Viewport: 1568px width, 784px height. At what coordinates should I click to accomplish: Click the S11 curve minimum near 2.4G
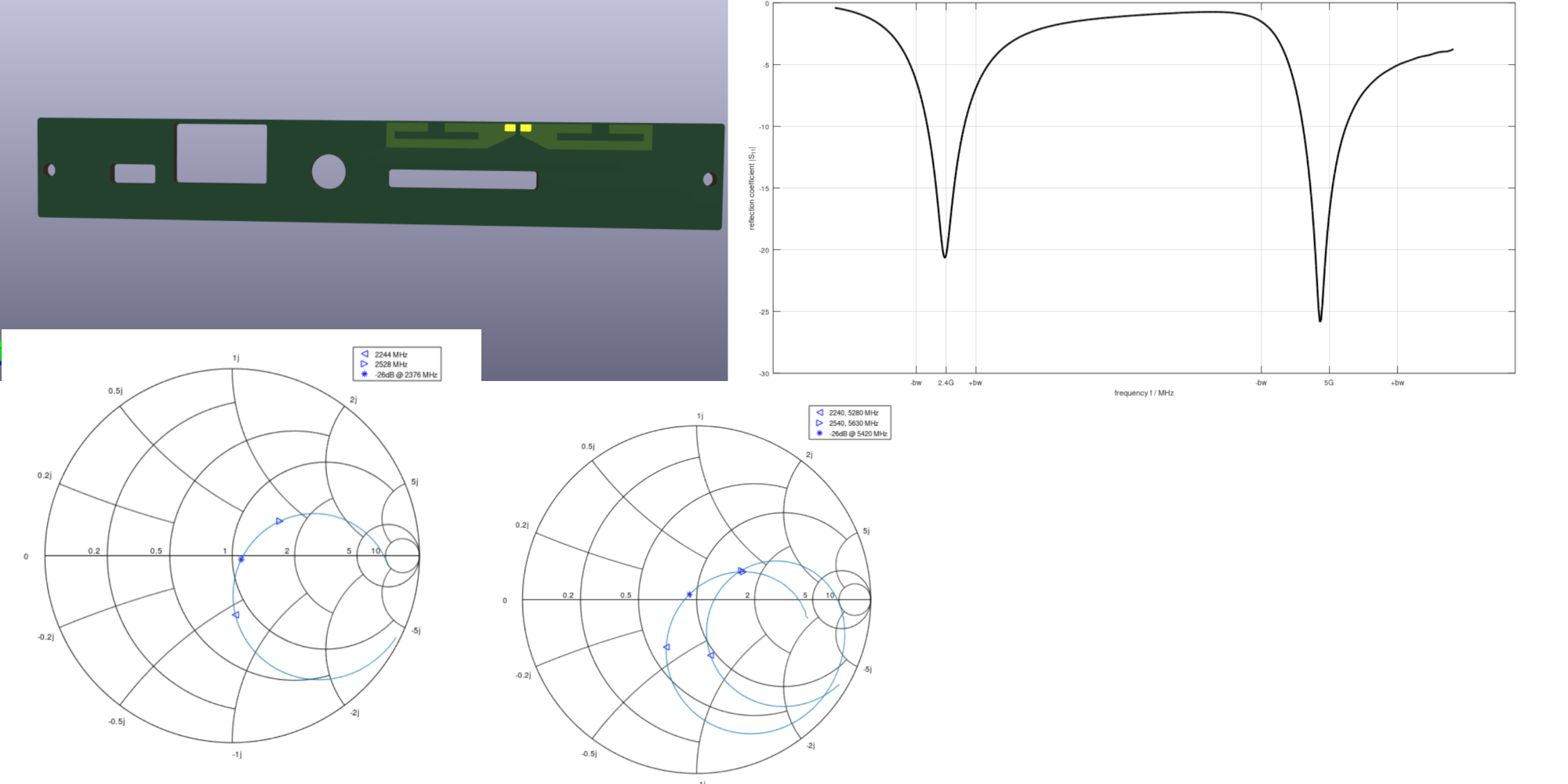pos(945,256)
